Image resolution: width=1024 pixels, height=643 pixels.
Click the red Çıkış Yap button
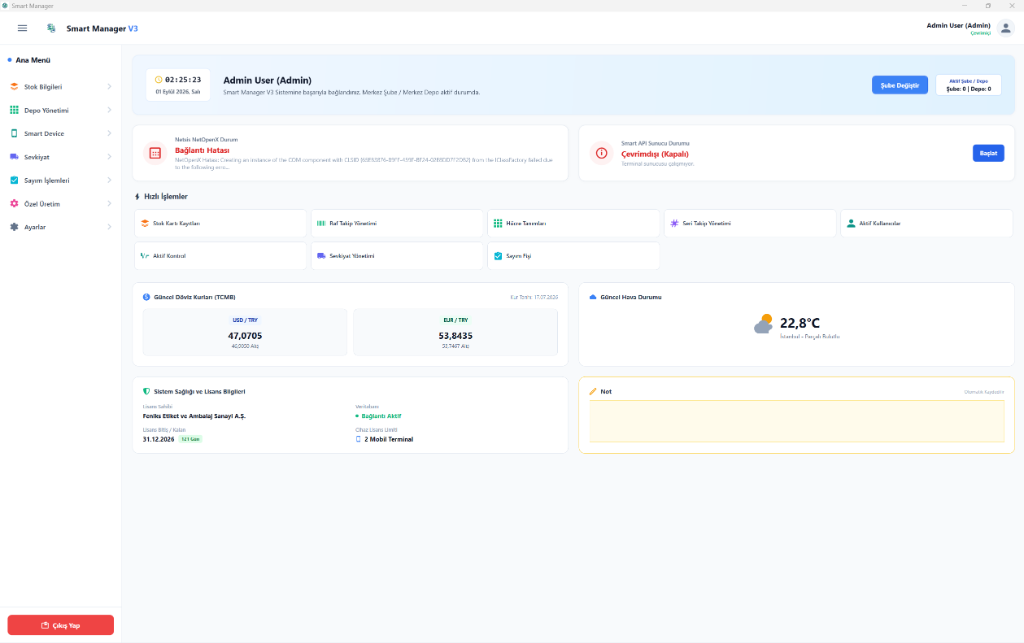click(x=61, y=625)
